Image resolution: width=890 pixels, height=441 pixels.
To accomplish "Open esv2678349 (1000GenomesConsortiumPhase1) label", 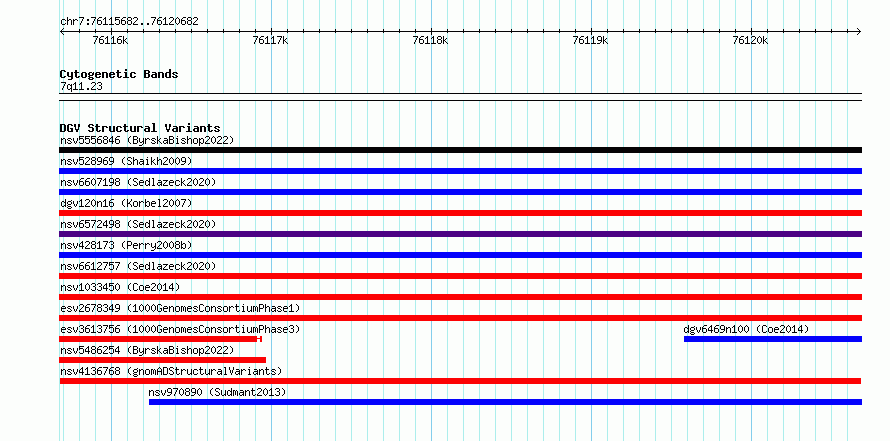I will point(180,308).
